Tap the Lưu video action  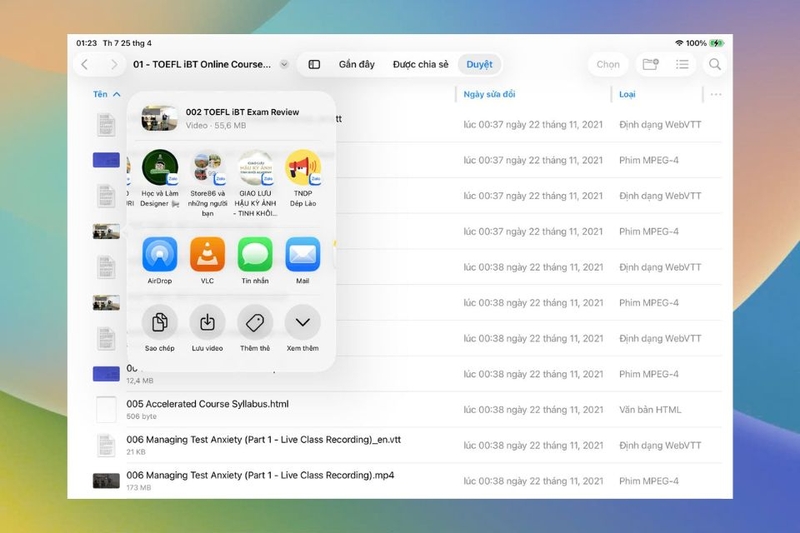pos(207,328)
